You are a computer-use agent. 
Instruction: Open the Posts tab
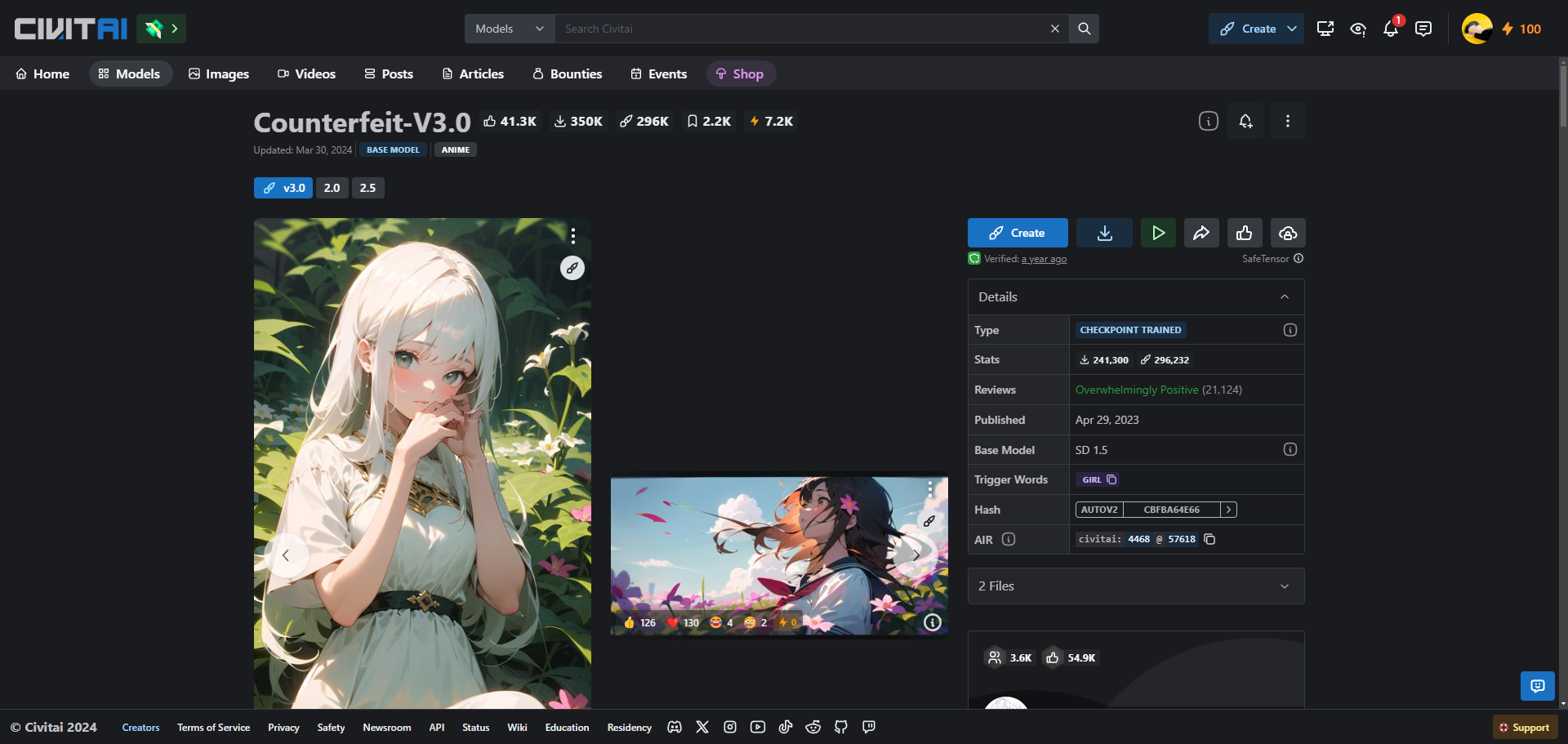coord(389,74)
